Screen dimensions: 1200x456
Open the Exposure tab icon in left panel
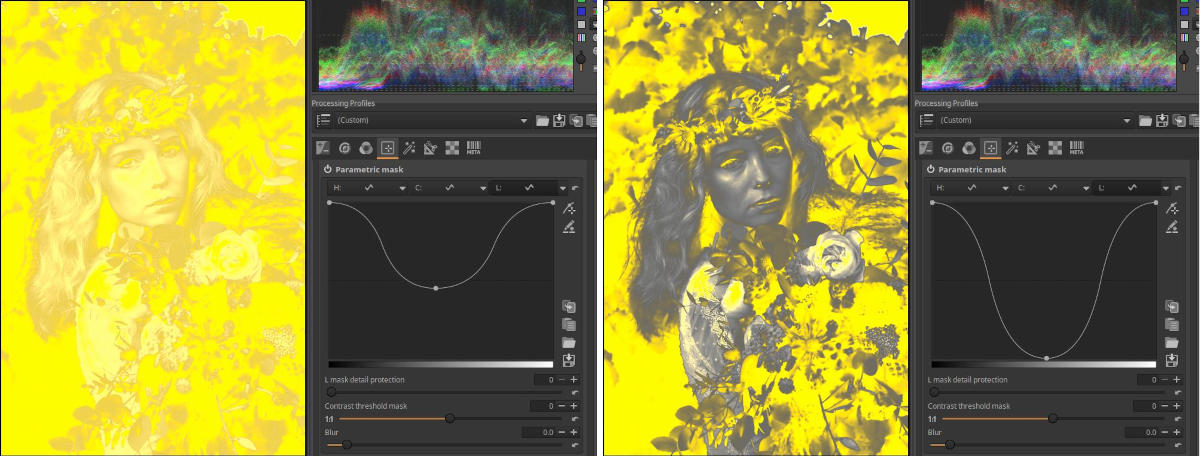[x=323, y=148]
